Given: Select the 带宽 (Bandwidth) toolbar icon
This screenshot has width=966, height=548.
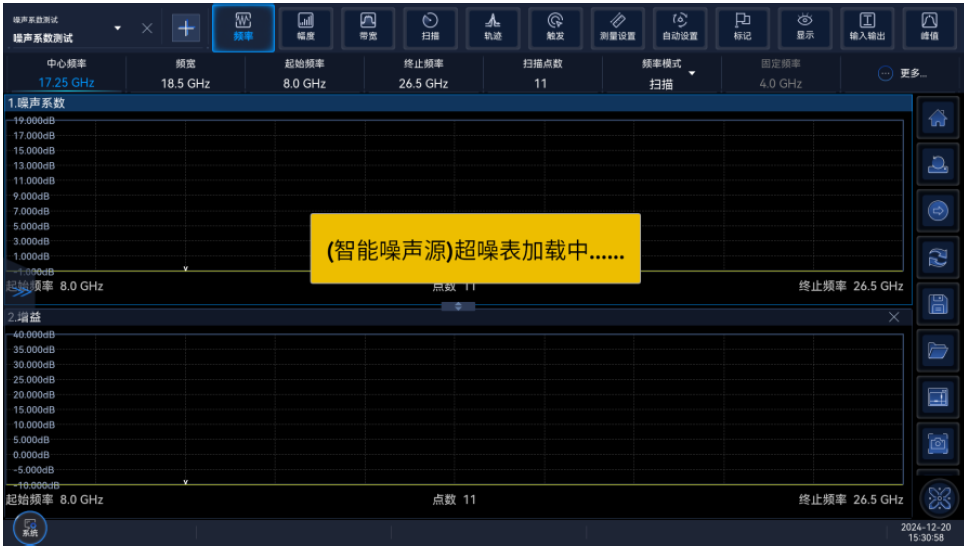Looking at the screenshot, I should [x=368, y=27].
